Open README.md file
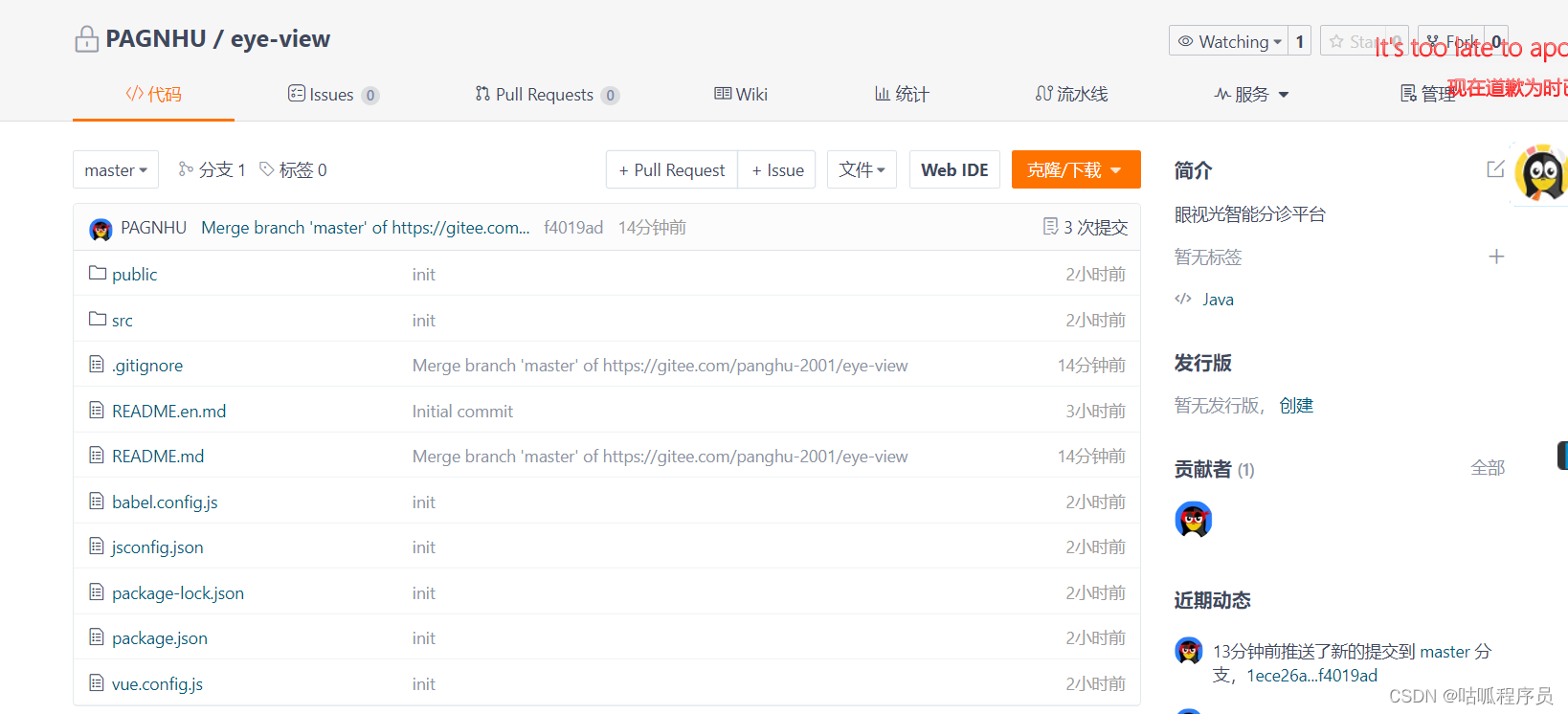 pyautogui.click(x=158, y=457)
